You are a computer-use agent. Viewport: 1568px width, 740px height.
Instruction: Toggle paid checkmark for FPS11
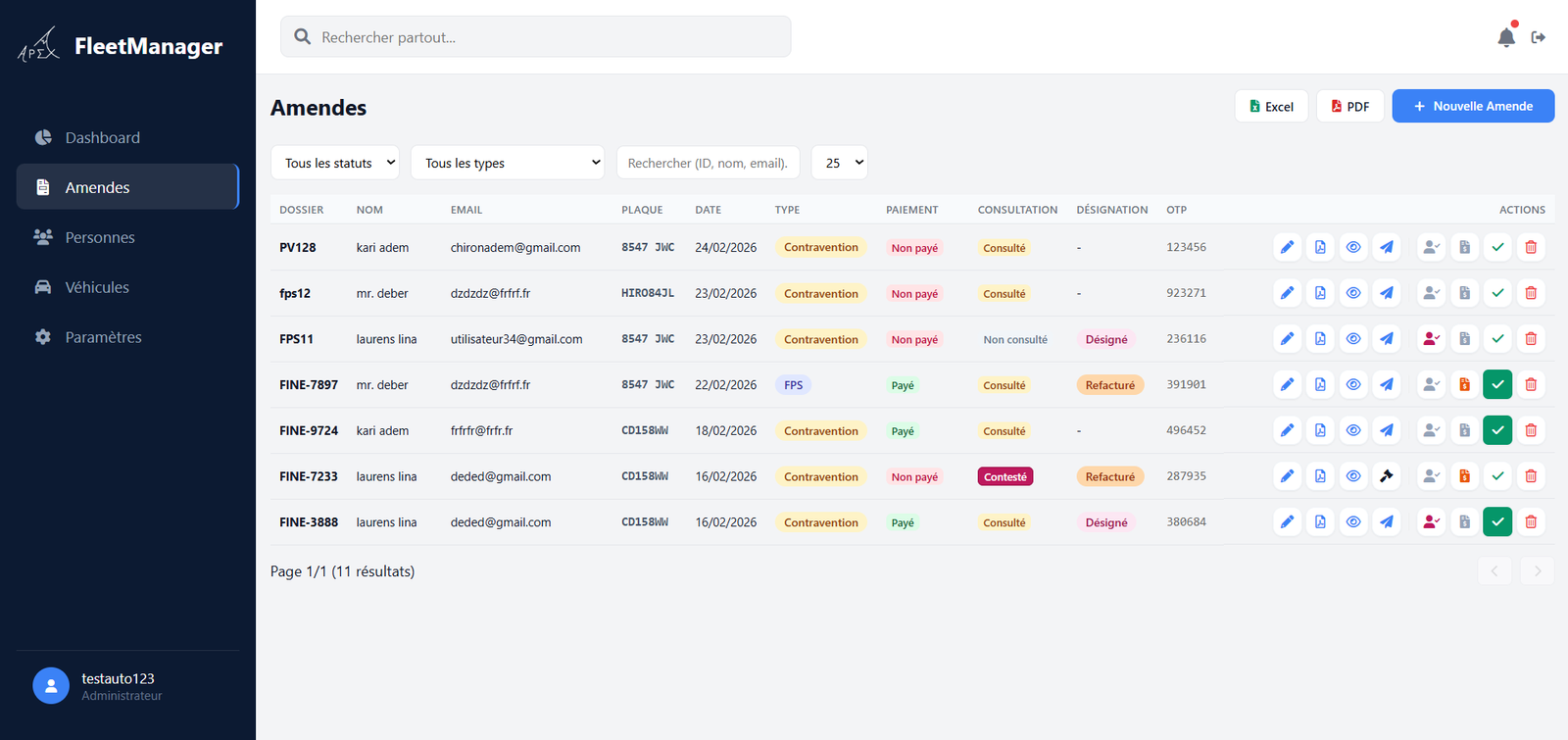point(1497,339)
